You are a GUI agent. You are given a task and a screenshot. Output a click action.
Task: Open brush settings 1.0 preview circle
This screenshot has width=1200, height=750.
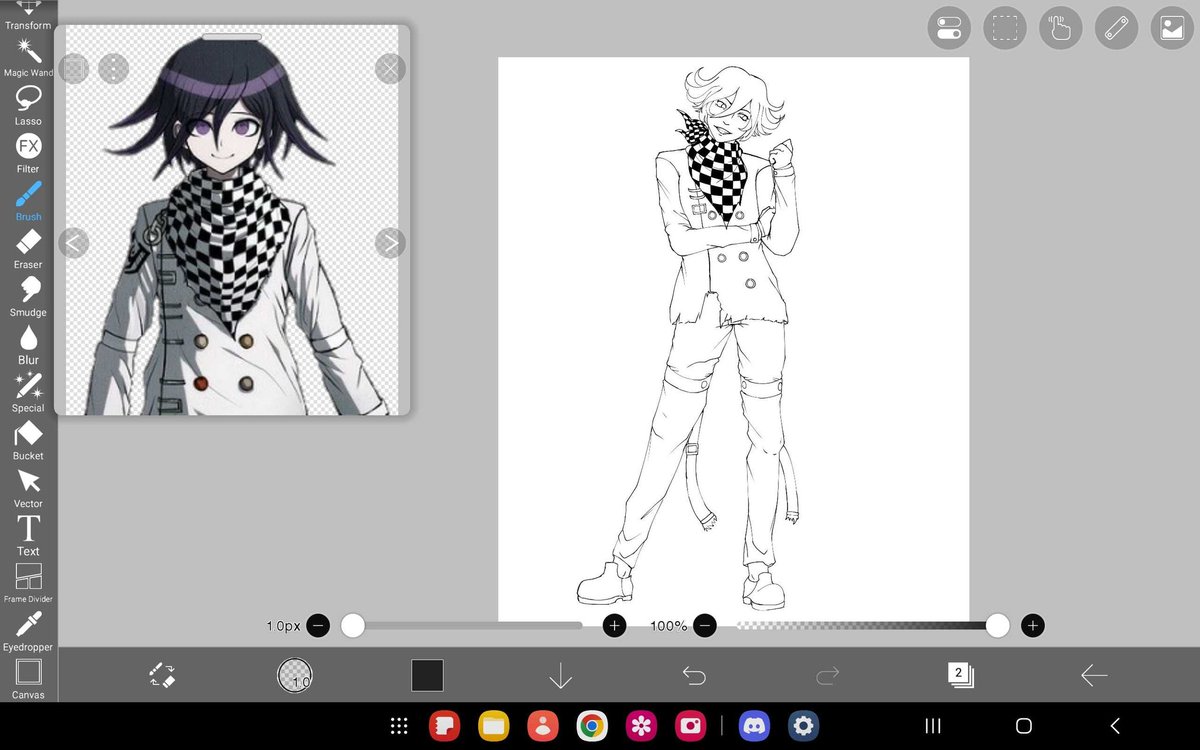click(x=294, y=676)
